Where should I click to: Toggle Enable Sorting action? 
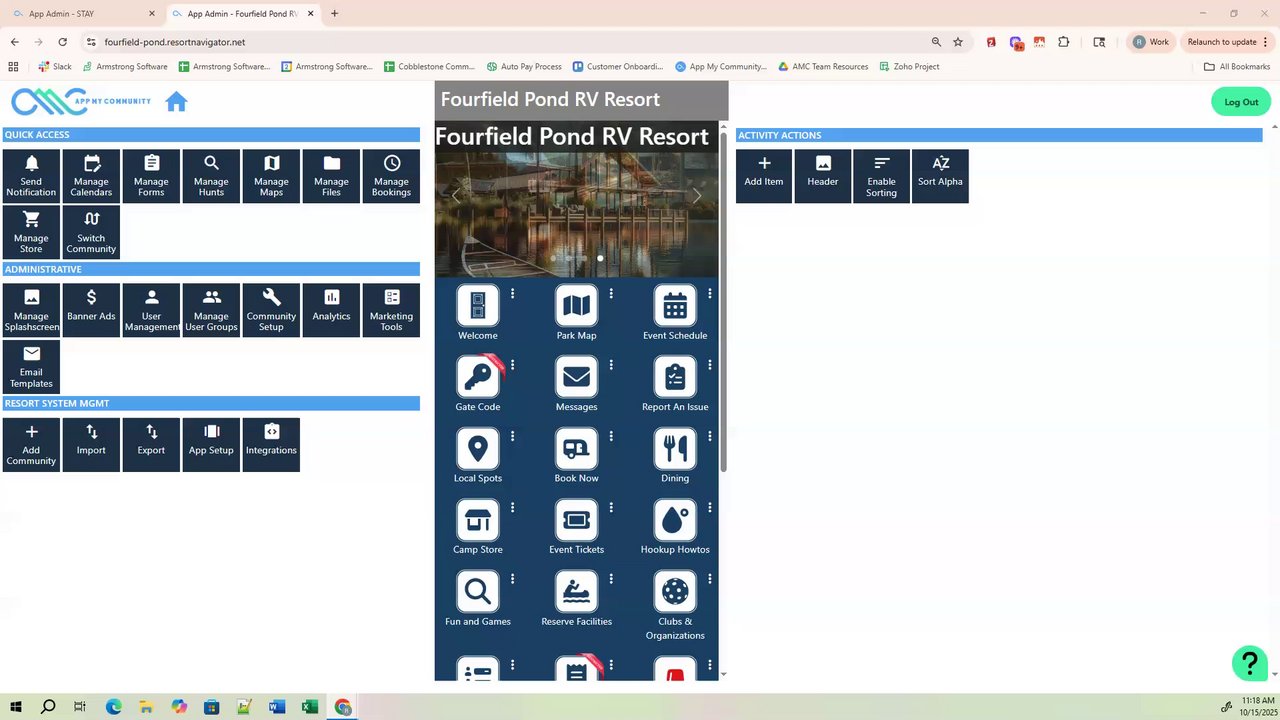click(x=881, y=176)
